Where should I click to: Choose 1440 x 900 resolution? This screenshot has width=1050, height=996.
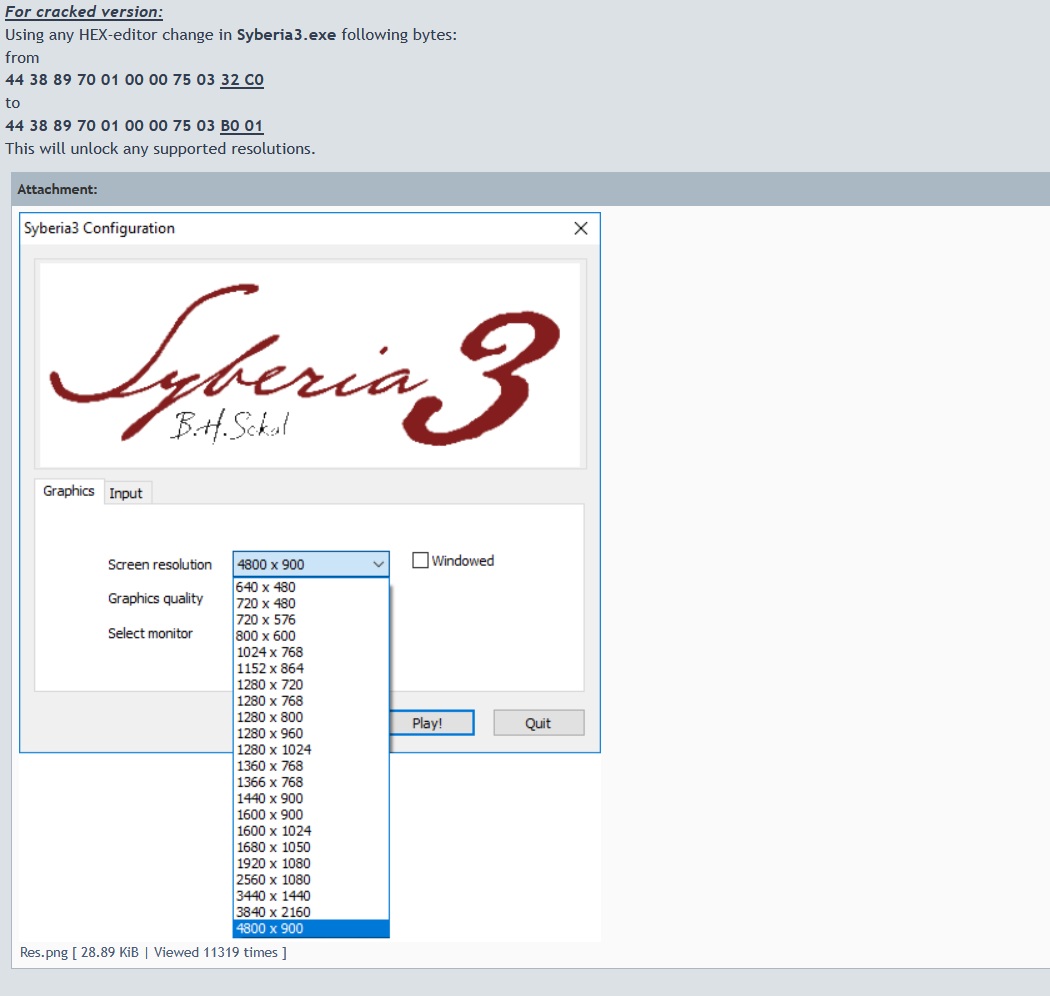(x=311, y=798)
